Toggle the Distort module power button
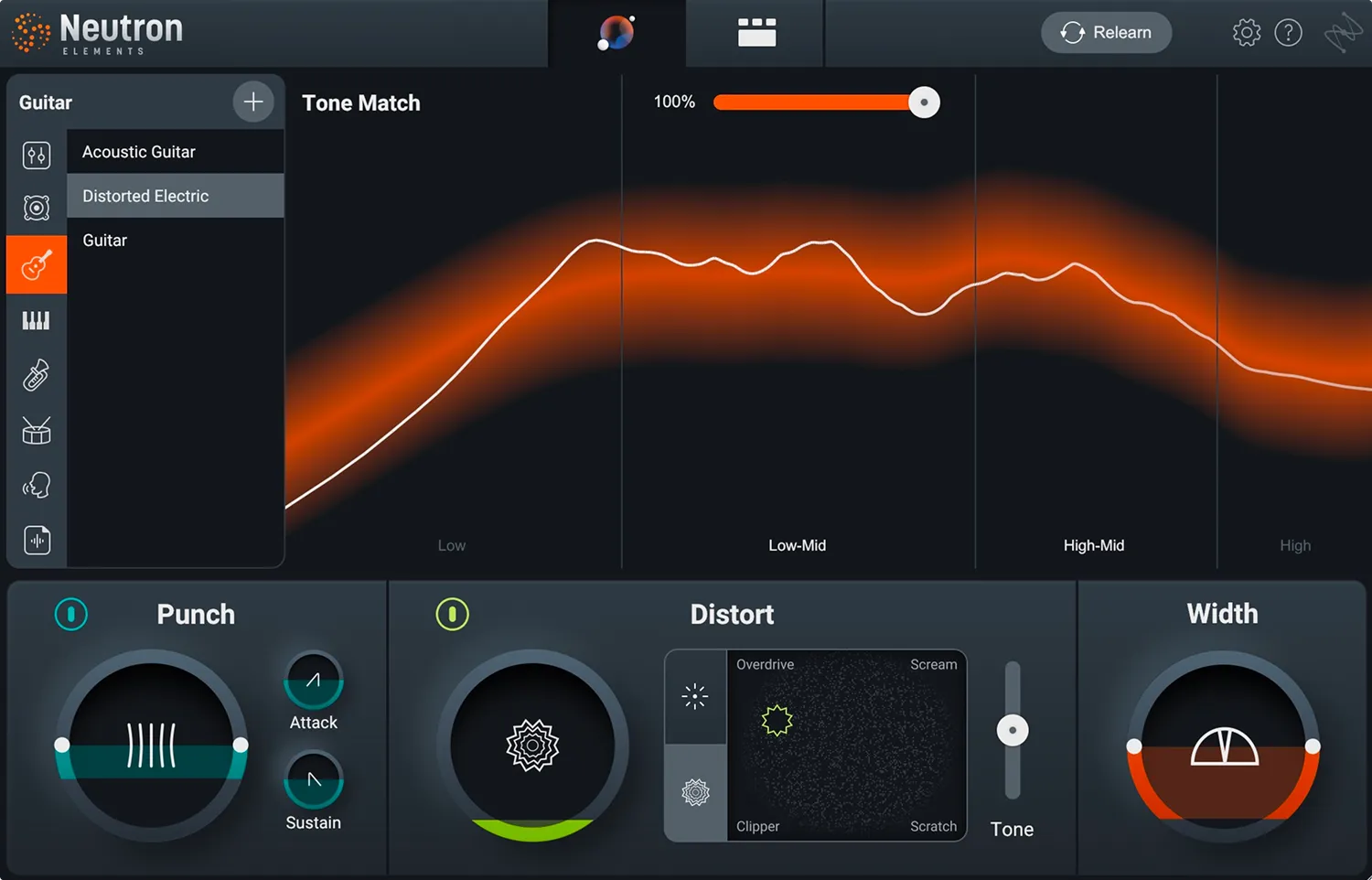Viewport: 1372px width, 880px height. pos(452,614)
